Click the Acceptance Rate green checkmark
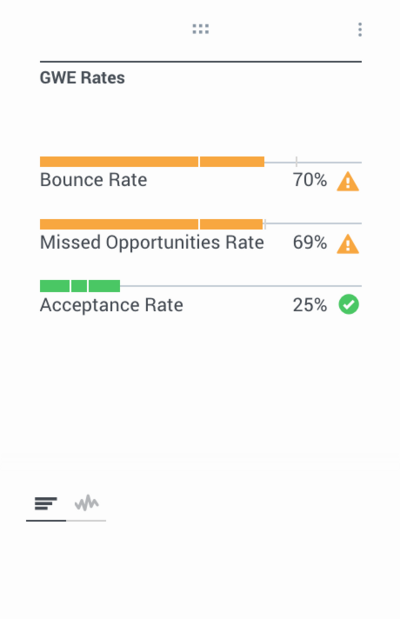The width and height of the screenshot is (400, 619). (x=349, y=305)
